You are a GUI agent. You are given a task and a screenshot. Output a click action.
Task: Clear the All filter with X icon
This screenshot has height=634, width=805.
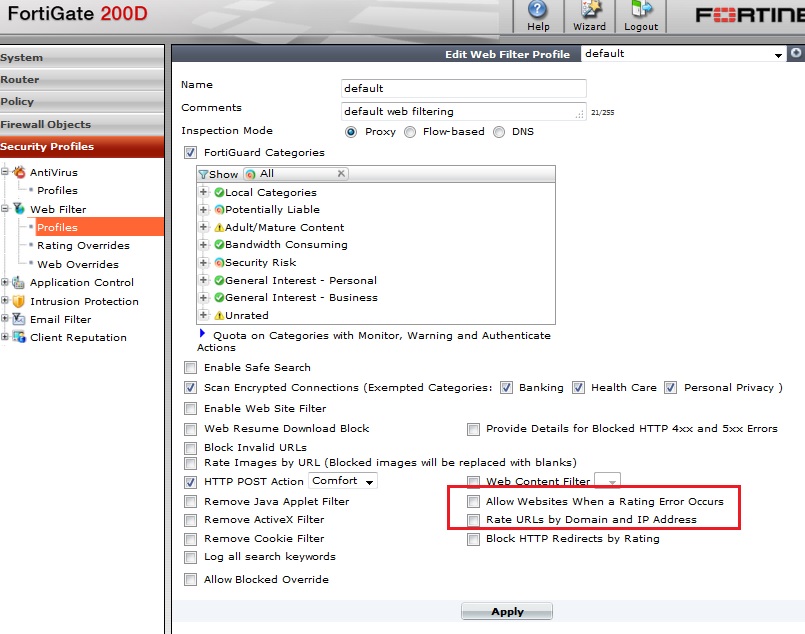click(341, 174)
